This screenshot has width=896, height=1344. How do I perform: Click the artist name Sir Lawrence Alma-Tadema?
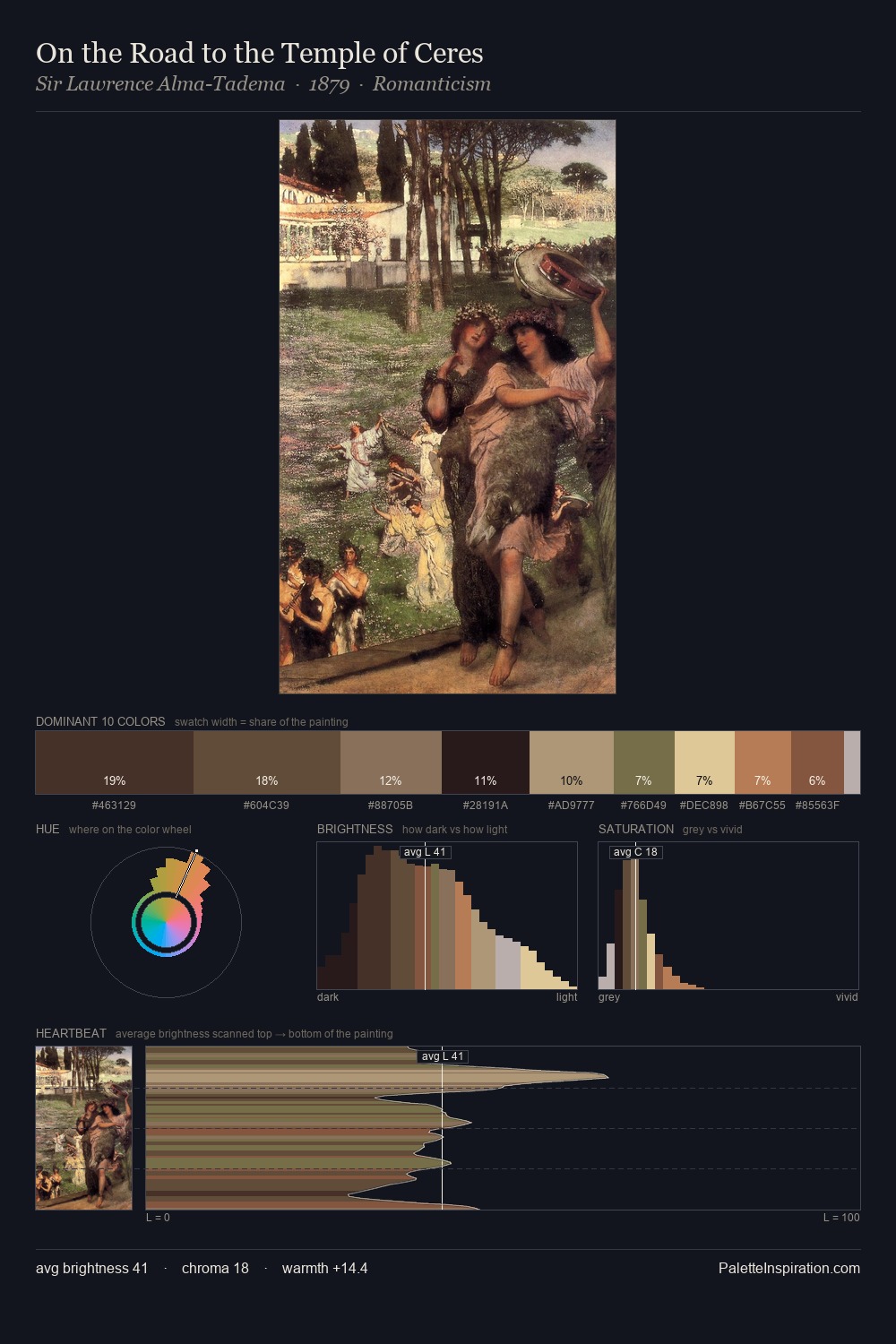(160, 84)
